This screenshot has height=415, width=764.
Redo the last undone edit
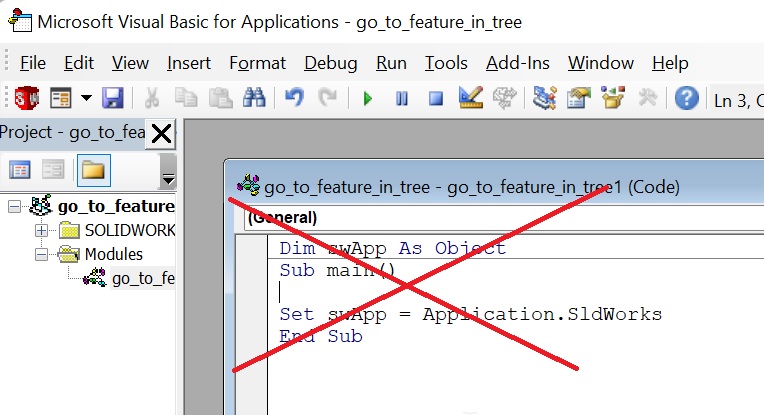coord(328,98)
